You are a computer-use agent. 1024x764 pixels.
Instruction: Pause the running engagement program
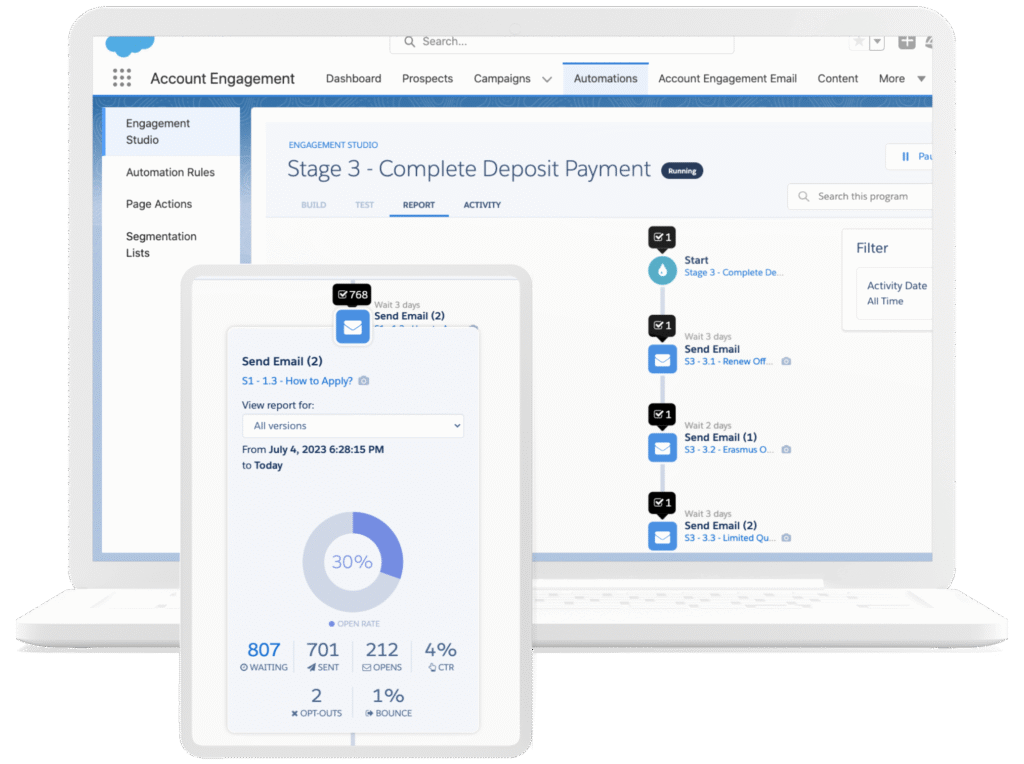pyautogui.click(x=914, y=157)
